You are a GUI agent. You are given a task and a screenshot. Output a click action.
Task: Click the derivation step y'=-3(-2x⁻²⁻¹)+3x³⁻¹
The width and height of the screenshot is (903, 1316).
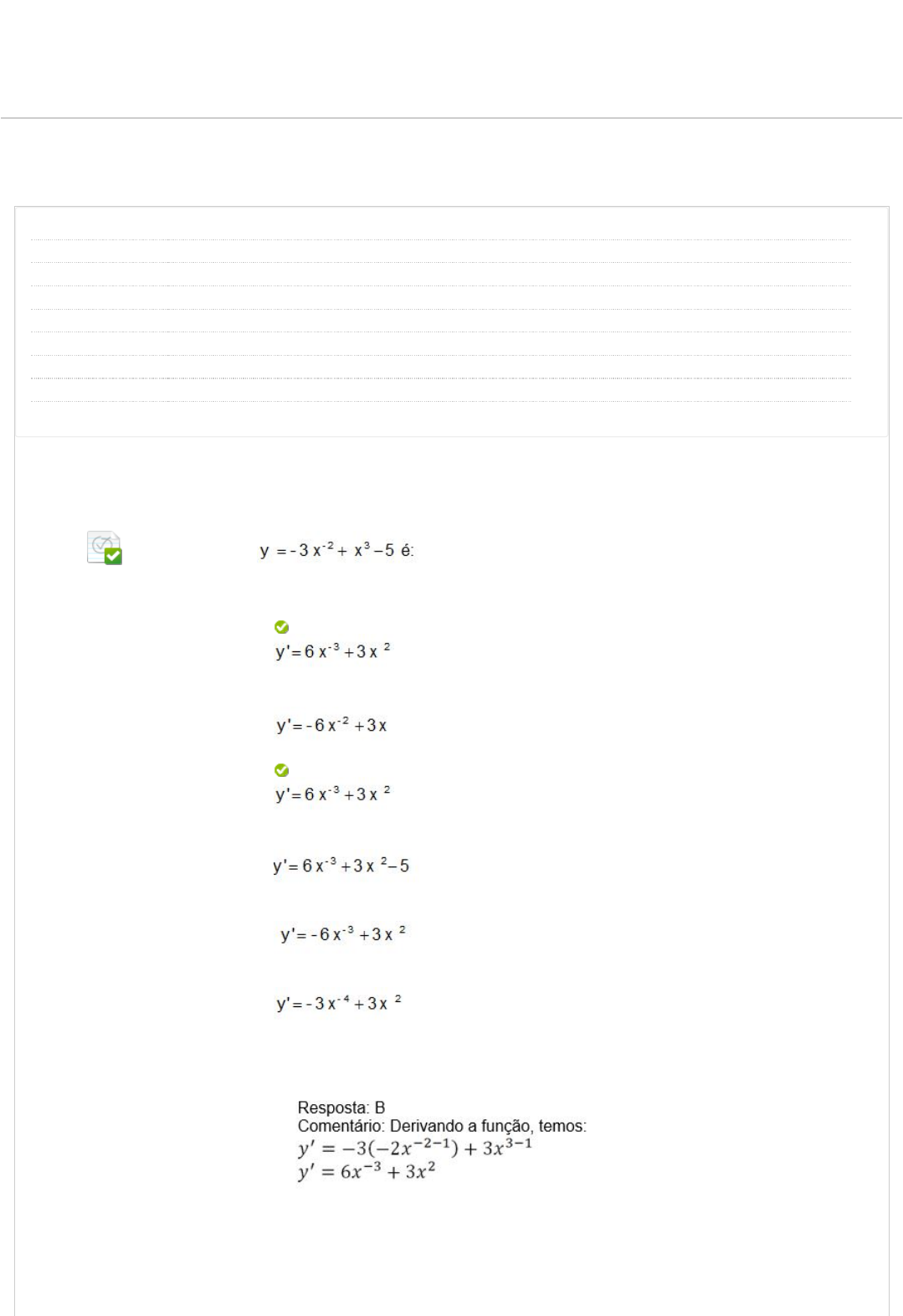pos(415,1147)
